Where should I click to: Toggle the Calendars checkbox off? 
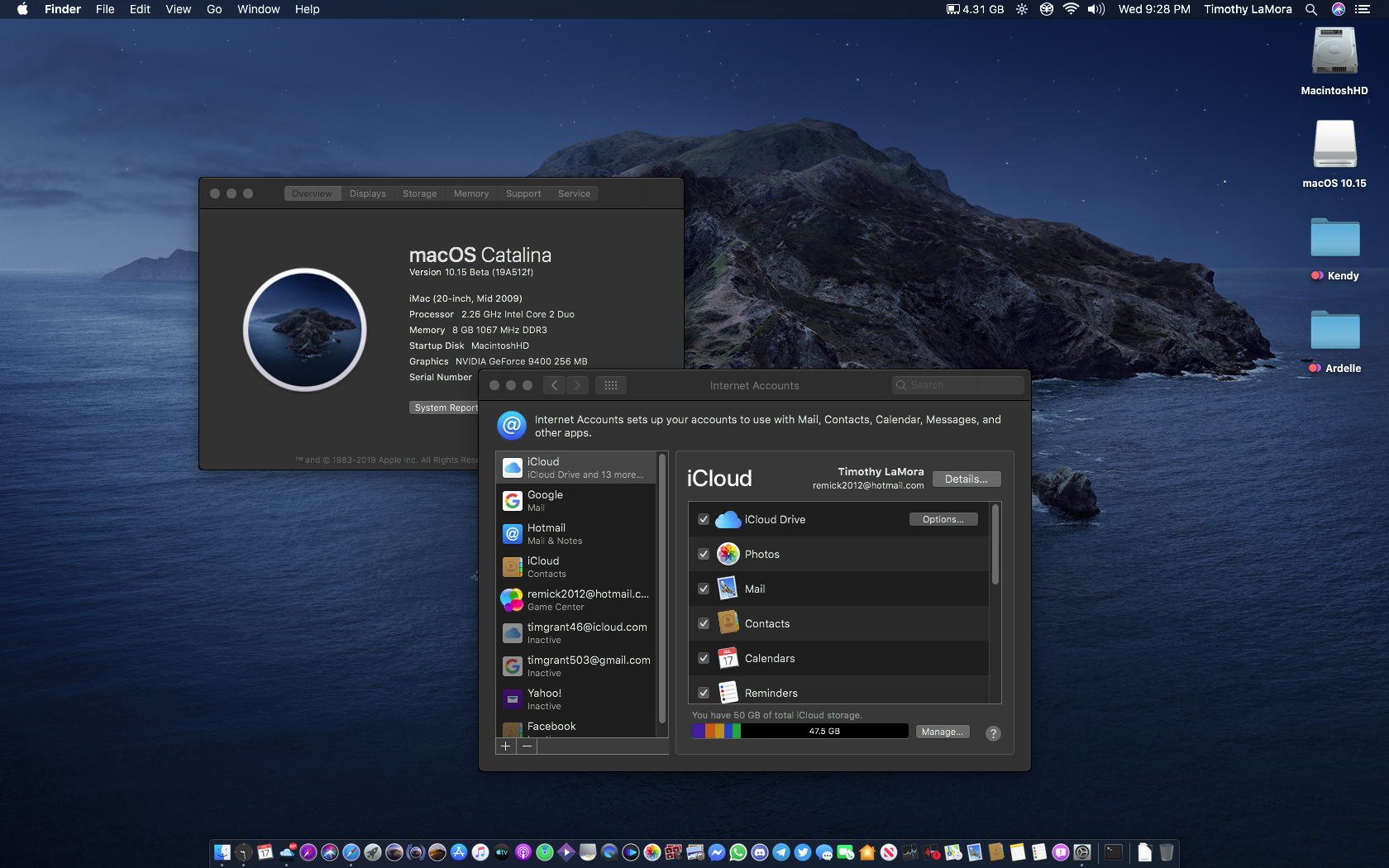tap(704, 658)
